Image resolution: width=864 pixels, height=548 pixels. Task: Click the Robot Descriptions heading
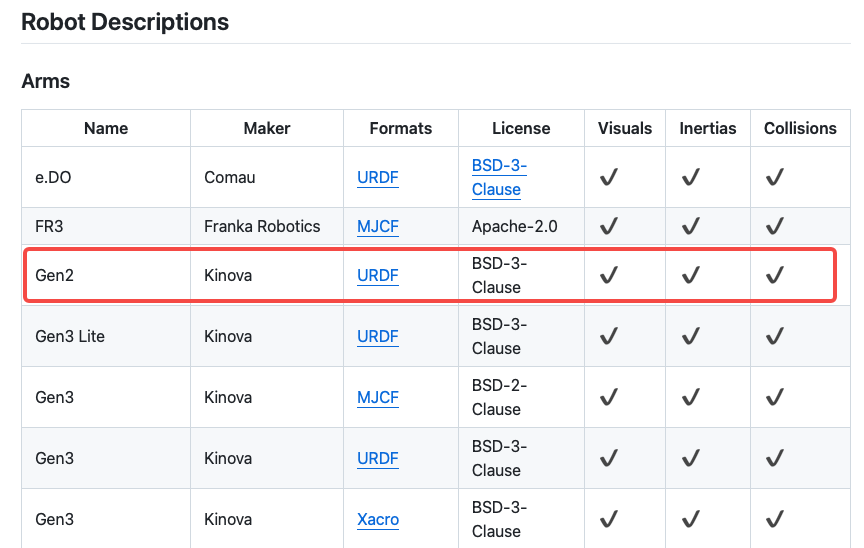[125, 21]
